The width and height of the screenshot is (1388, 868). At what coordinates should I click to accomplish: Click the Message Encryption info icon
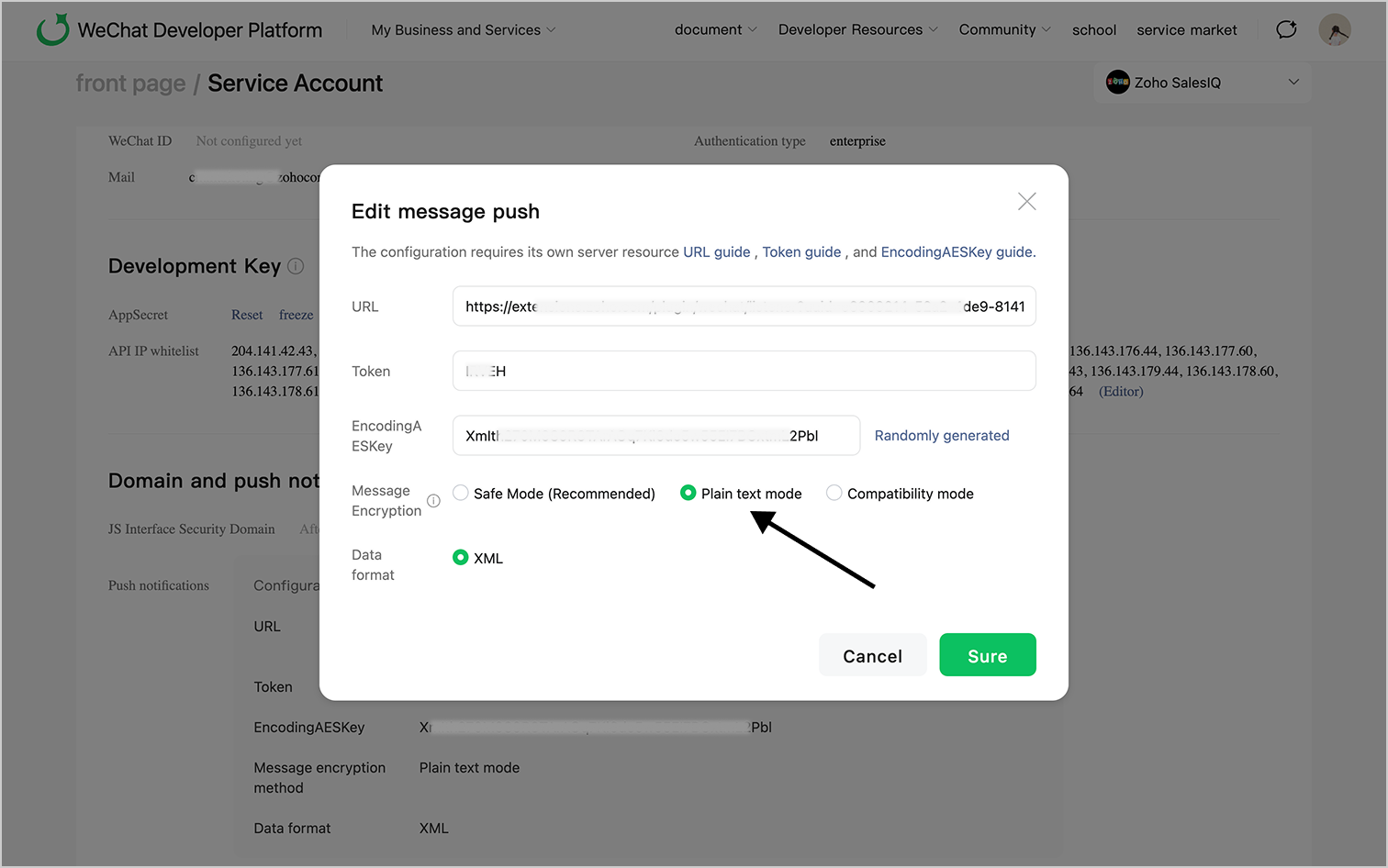pyautogui.click(x=433, y=501)
